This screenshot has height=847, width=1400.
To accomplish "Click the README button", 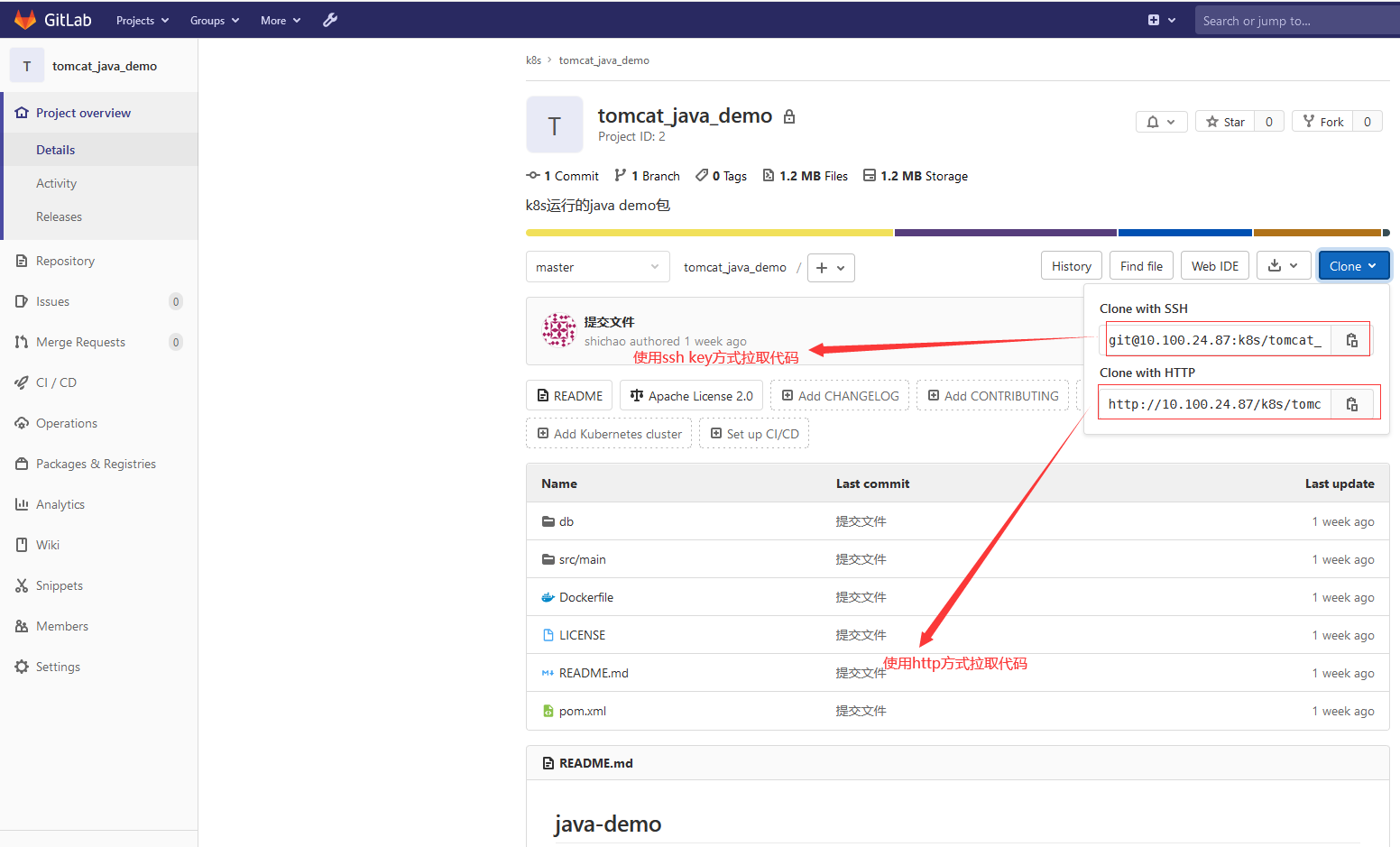I will click(569, 396).
